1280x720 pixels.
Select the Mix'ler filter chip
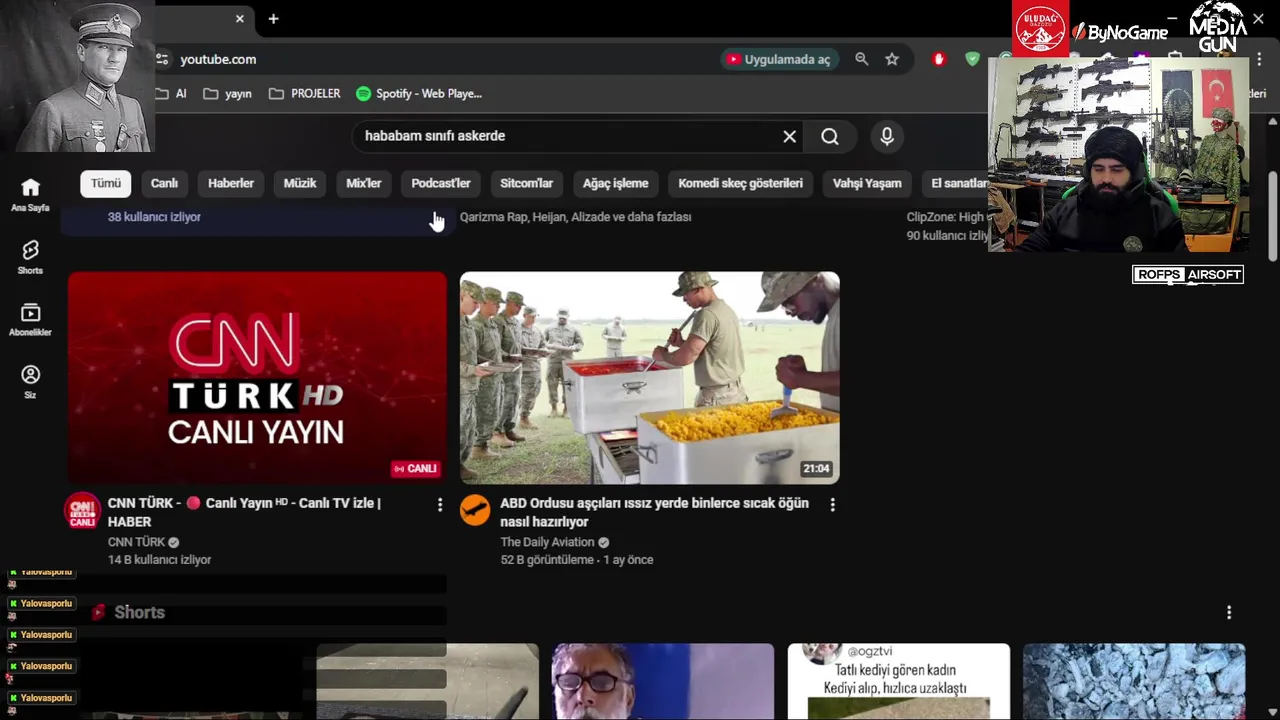point(364,183)
